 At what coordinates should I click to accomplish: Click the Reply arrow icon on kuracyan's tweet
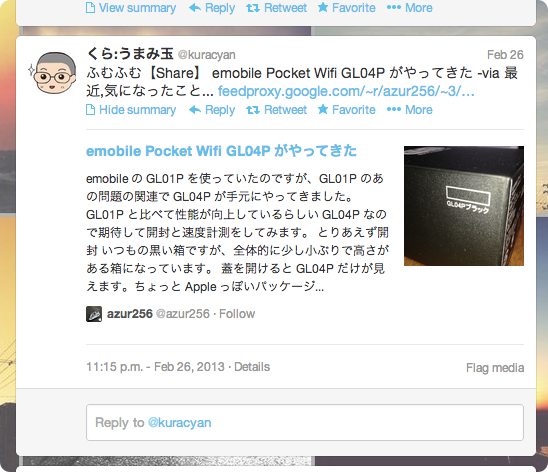click(x=195, y=110)
